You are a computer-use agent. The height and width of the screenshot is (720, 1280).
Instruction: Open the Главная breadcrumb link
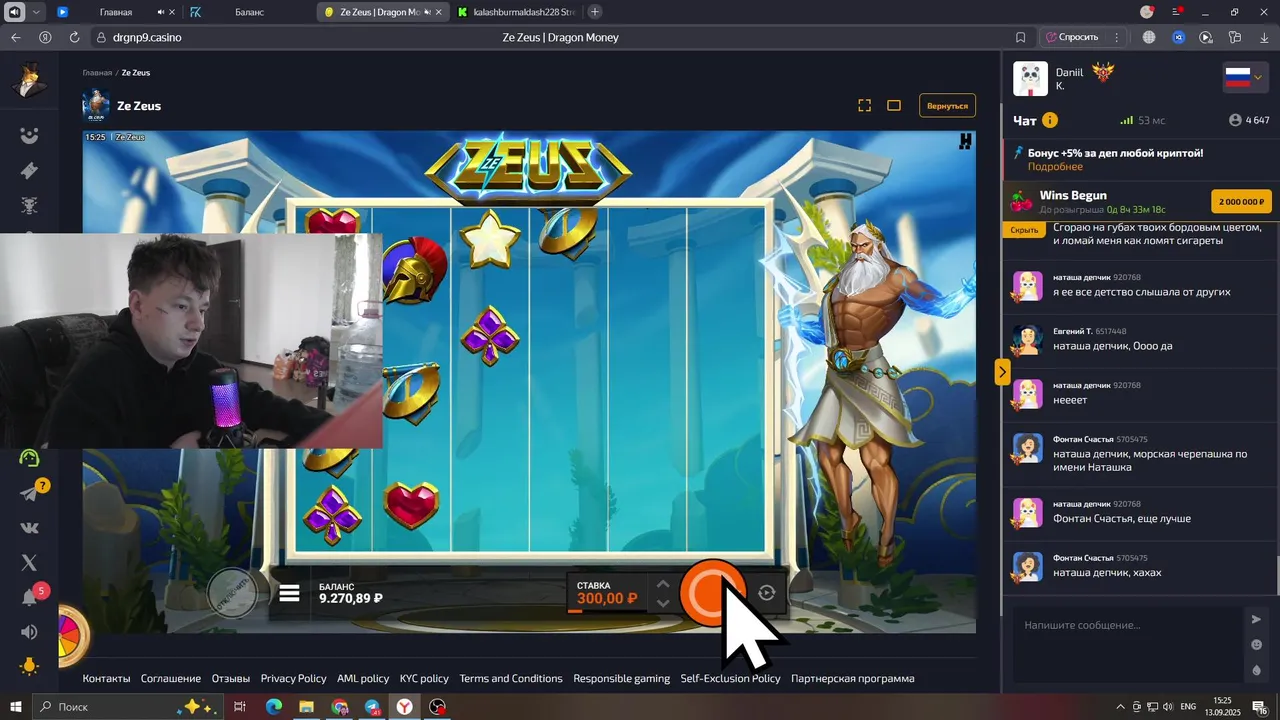tap(97, 73)
